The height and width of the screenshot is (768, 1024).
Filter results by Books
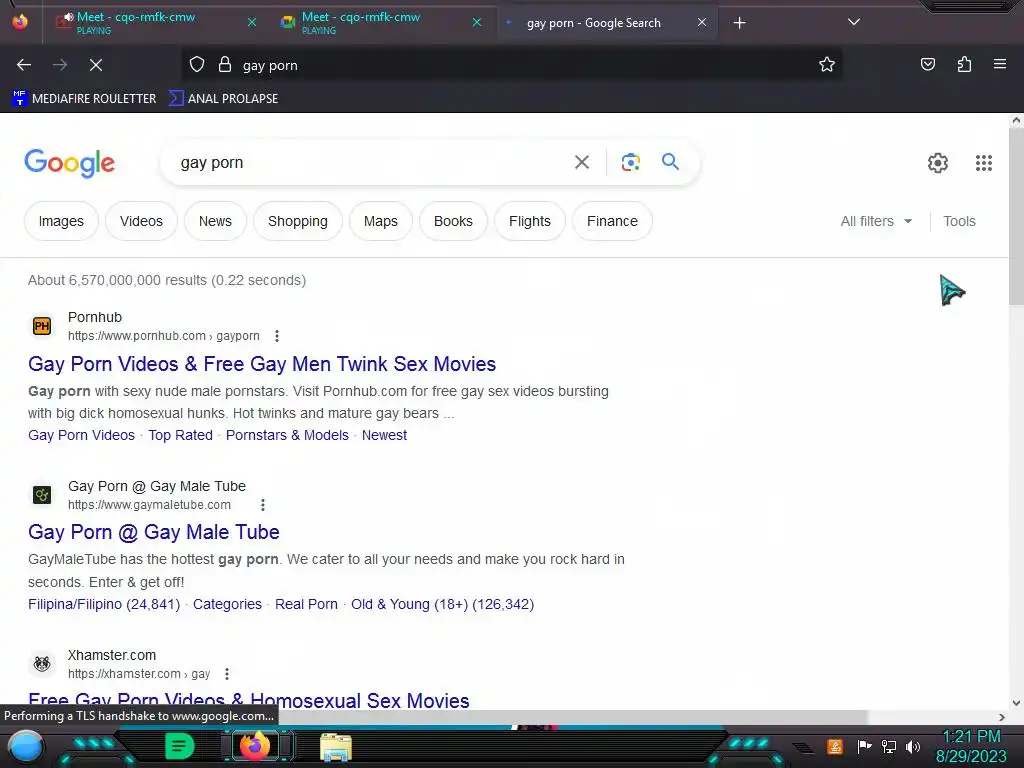[x=453, y=221]
